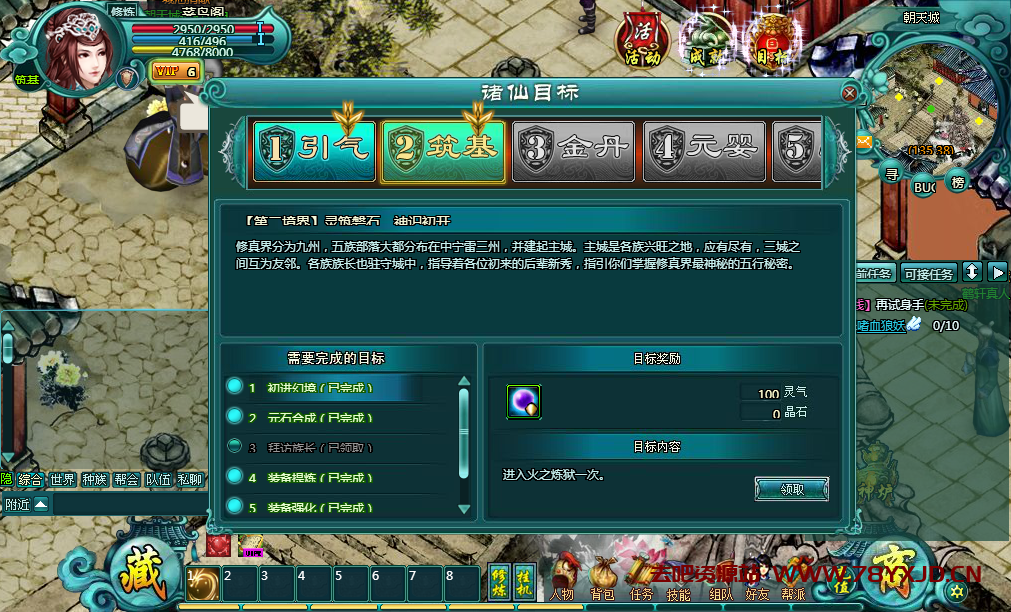Click the purple orb reward item icon
Image resolution: width=1011 pixels, height=612 pixels.
pos(524,402)
